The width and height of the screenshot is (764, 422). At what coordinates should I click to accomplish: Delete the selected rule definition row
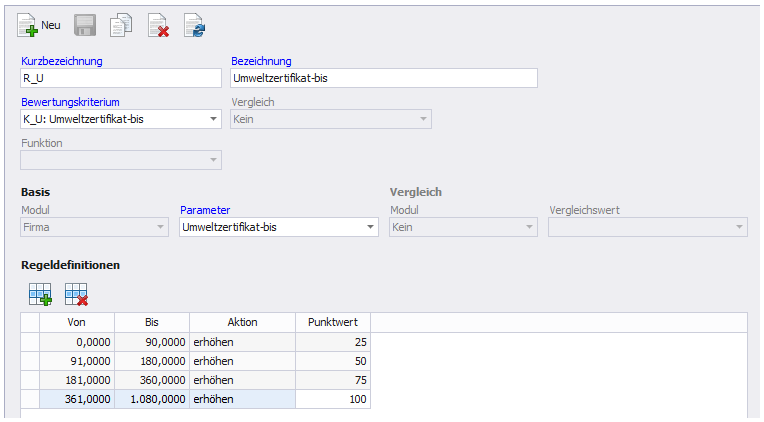[x=76, y=294]
